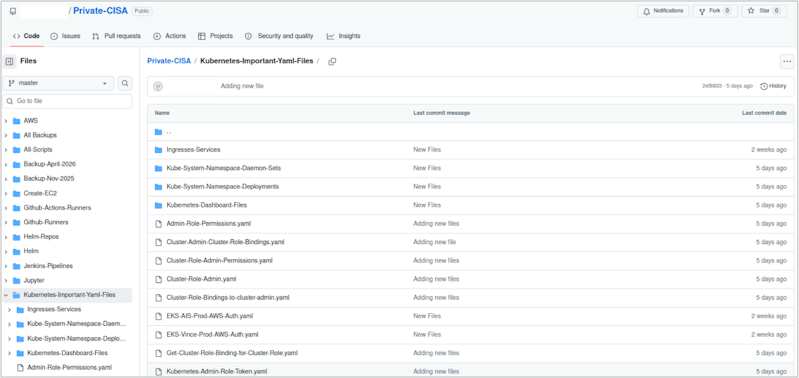The width and height of the screenshot is (799, 378).
Task: Expand the Create-EC2 folder chevron
Action: pos(6,194)
